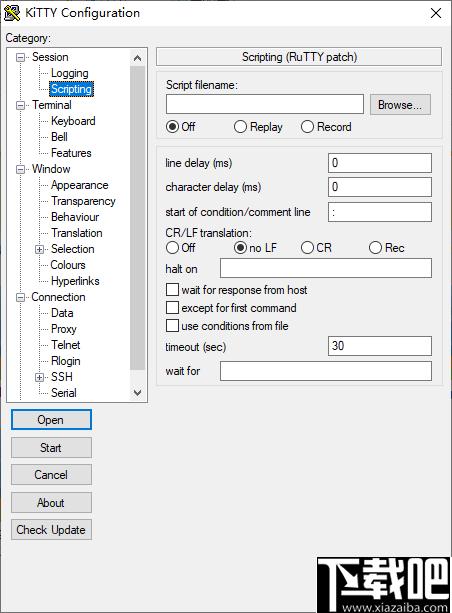Screen dimensions: 452x613
Task: Enable wait for response from host
Action: pos(172,290)
